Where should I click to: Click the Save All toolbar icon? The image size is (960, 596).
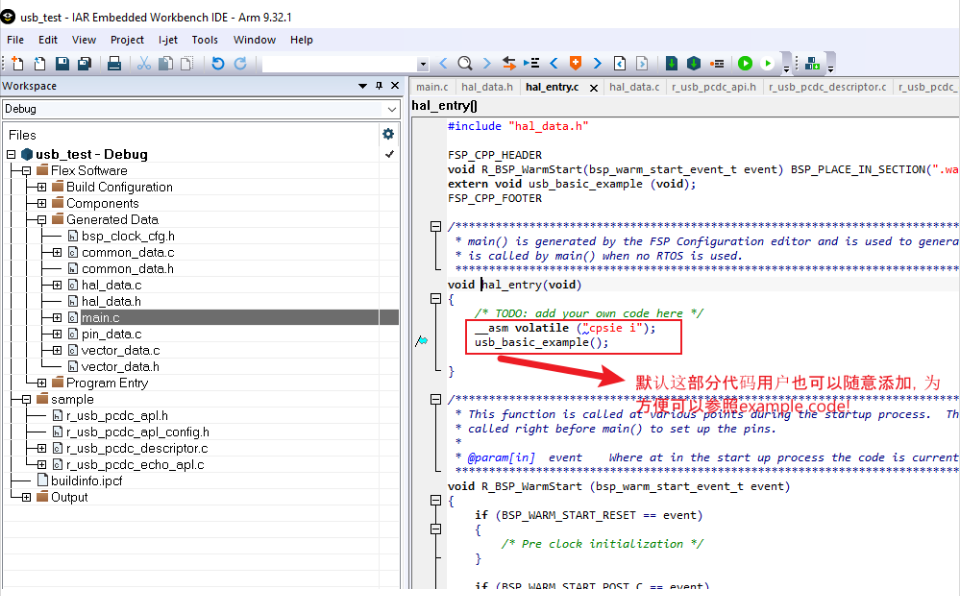coord(84,63)
